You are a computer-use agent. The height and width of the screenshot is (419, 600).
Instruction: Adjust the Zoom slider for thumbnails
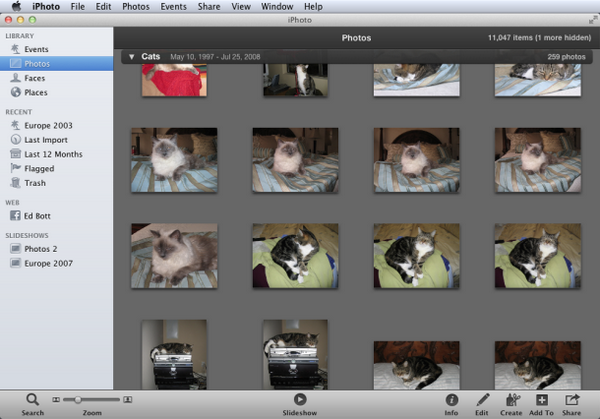79,399
